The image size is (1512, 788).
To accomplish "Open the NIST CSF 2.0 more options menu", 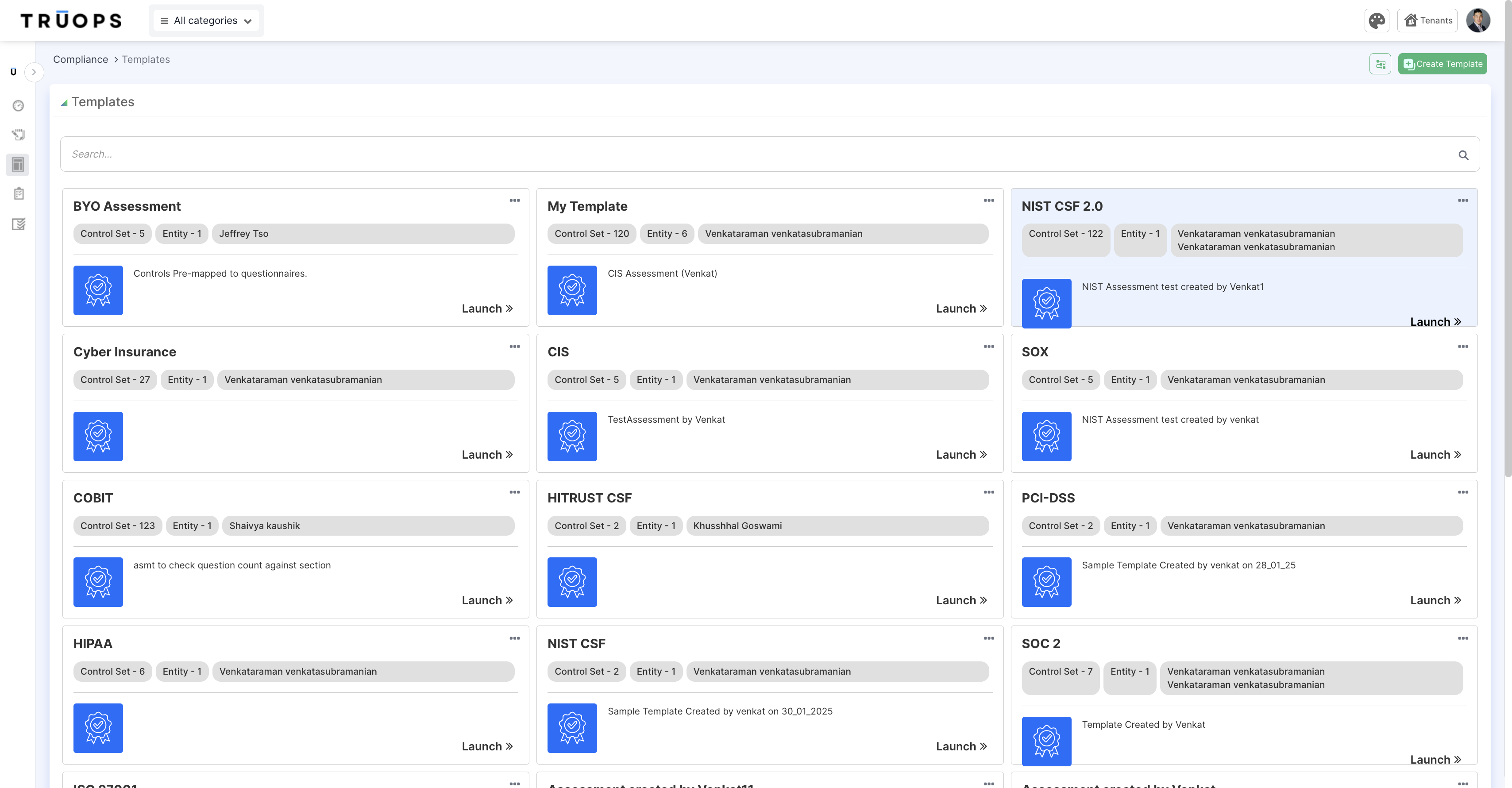I will point(1463,200).
